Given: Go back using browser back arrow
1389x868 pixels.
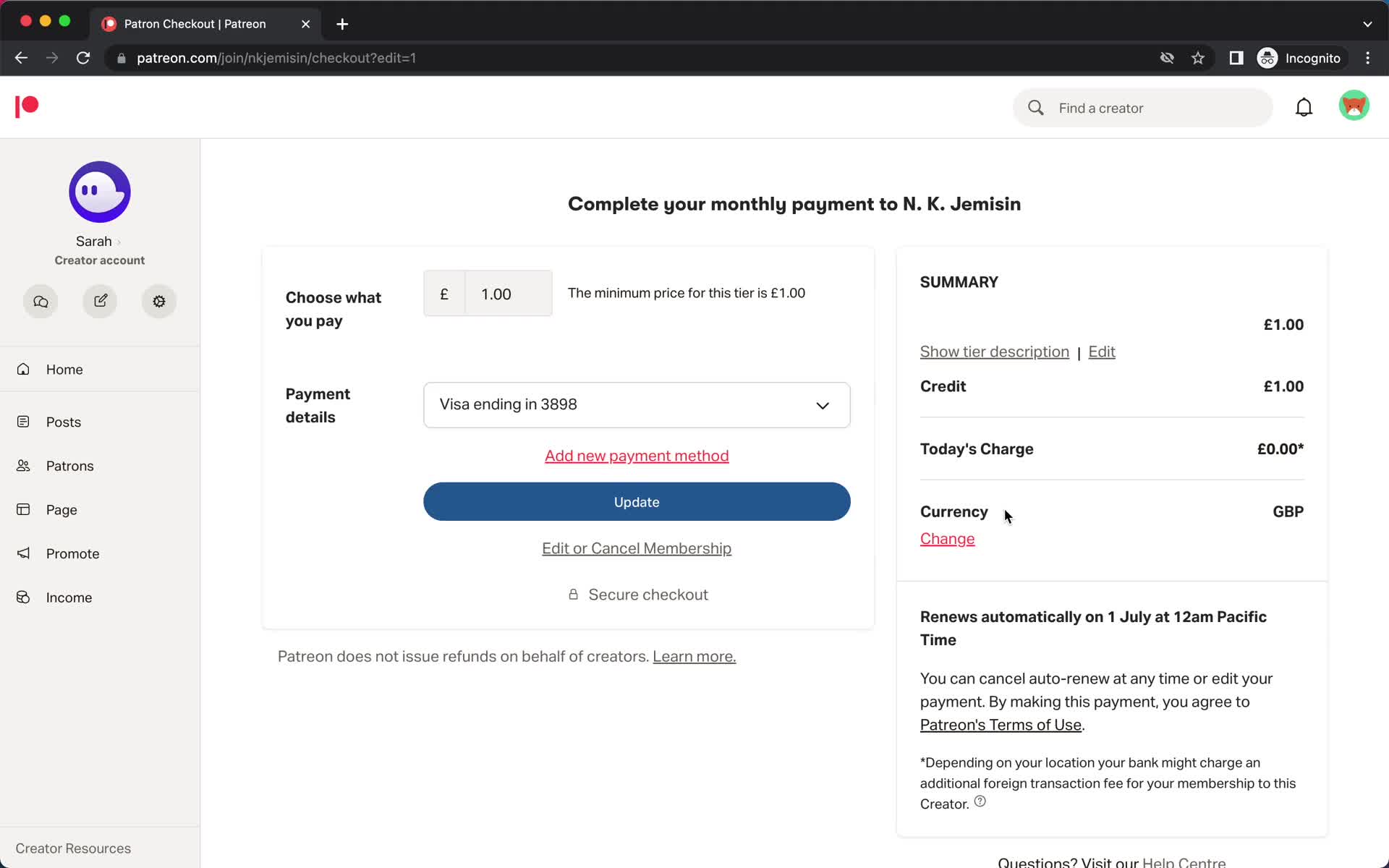Looking at the screenshot, I should point(21,58).
